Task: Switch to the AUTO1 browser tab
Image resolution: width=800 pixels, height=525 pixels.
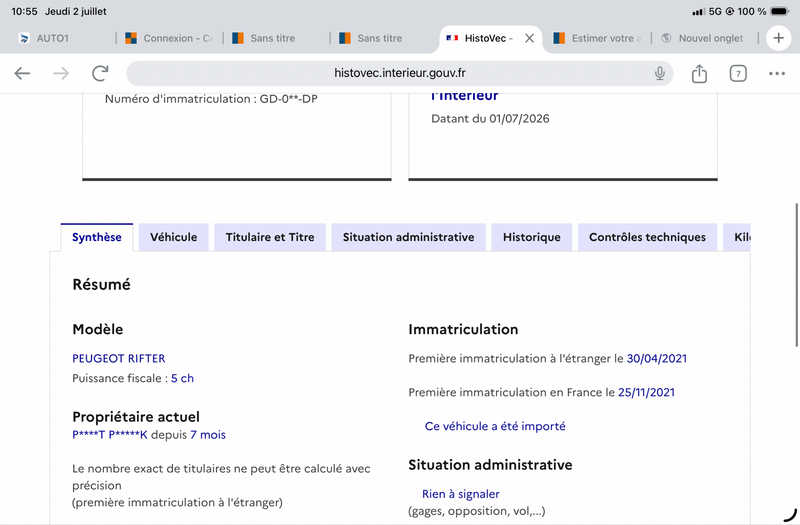Action: (x=61, y=38)
